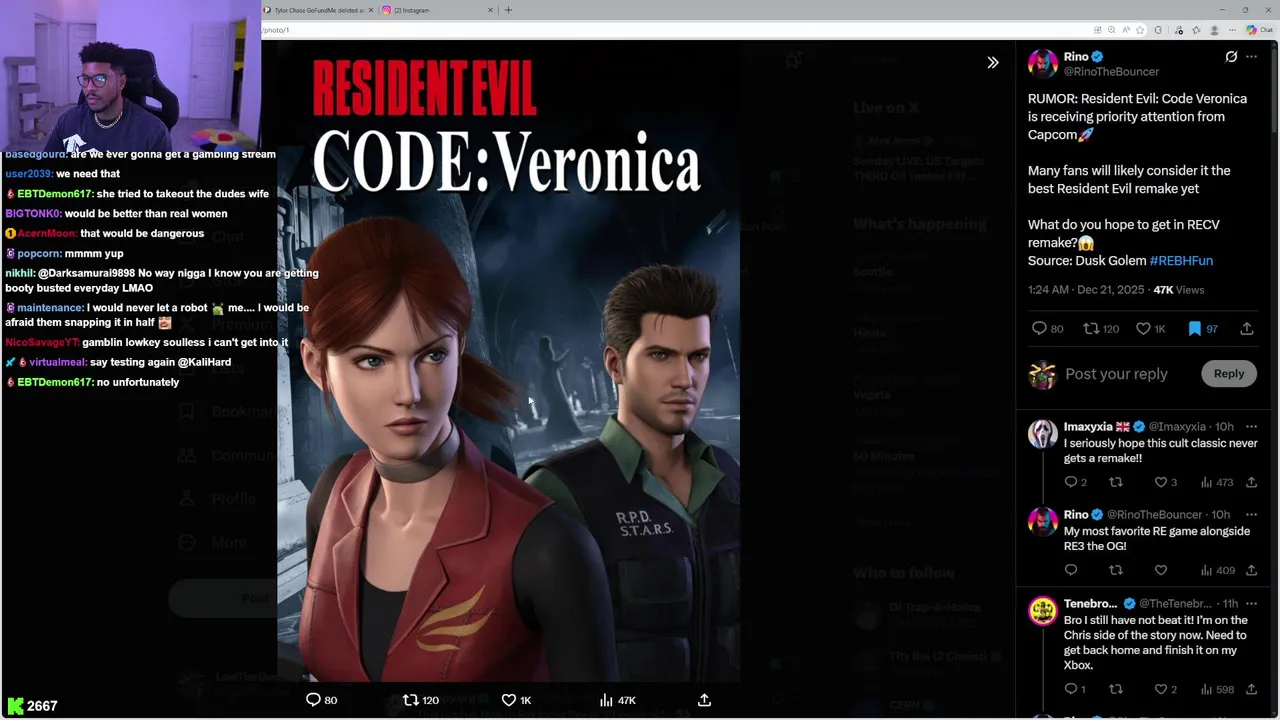The width and height of the screenshot is (1280, 720).
Task: Share Imaxyxia's comment
Action: coord(1251,482)
